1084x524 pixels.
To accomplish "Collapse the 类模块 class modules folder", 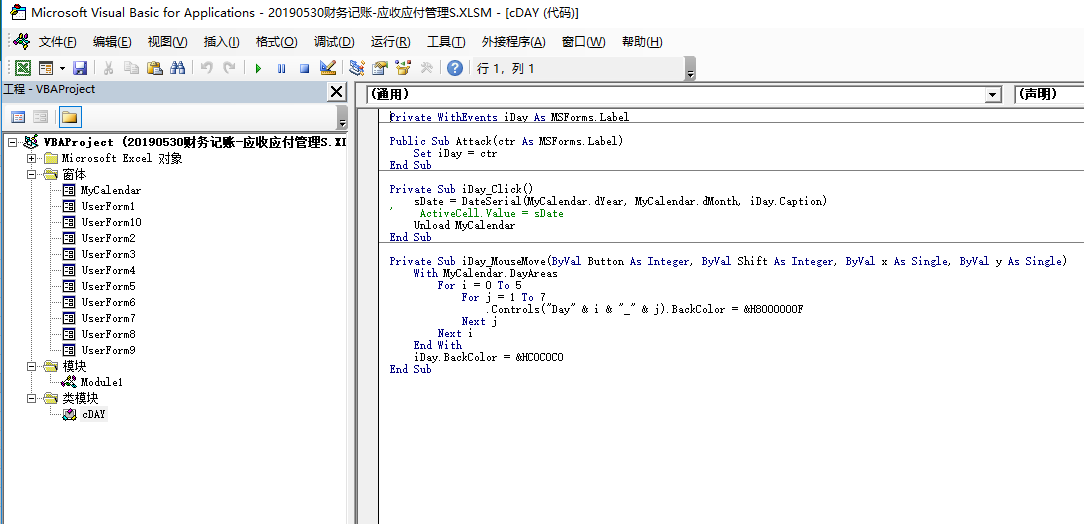I will [31, 398].
